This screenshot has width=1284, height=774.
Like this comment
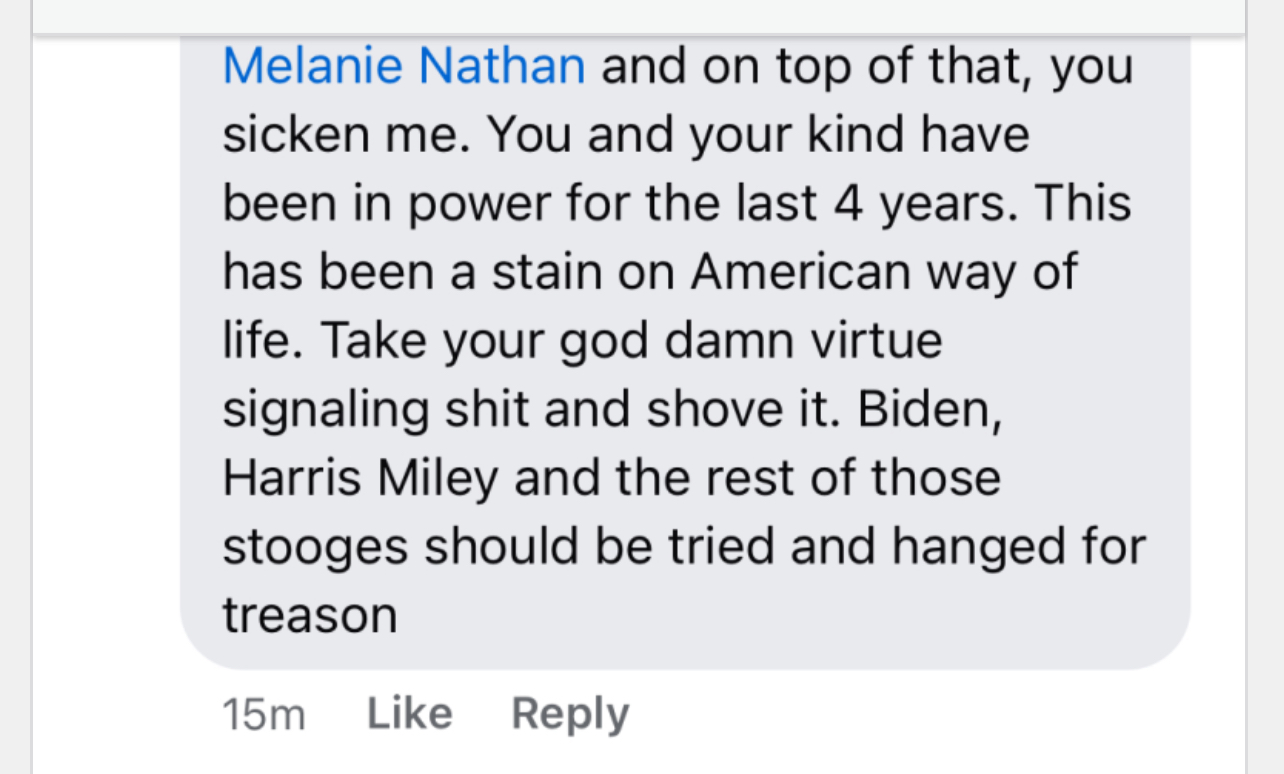pos(409,714)
